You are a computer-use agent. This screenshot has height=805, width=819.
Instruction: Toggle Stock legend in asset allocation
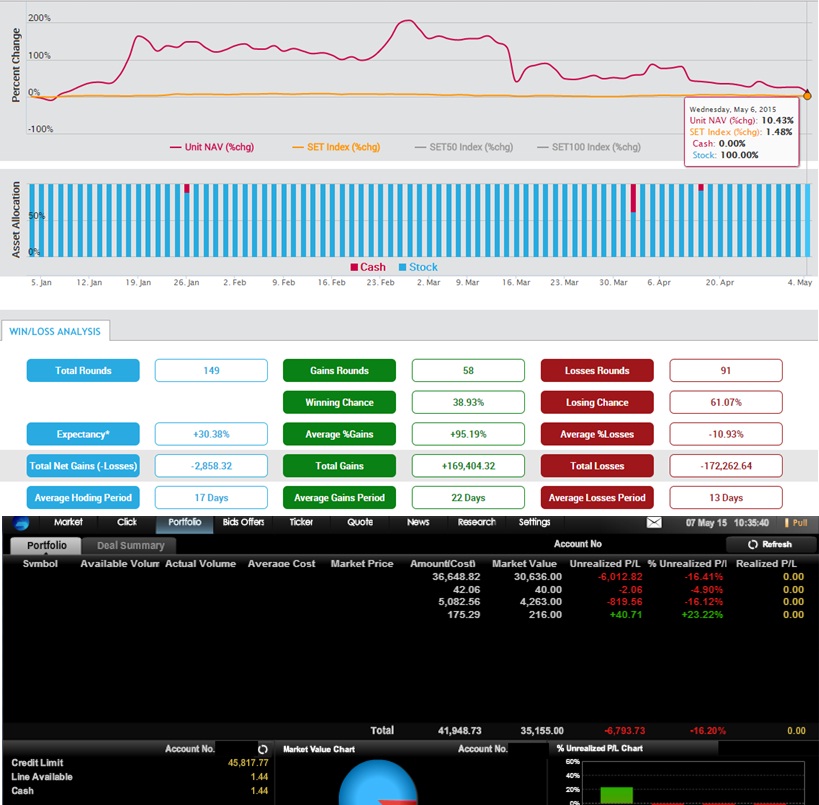pos(418,267)
